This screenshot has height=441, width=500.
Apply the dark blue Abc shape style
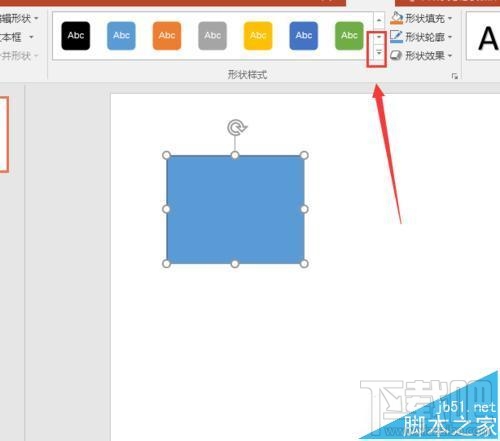[304, 36]
